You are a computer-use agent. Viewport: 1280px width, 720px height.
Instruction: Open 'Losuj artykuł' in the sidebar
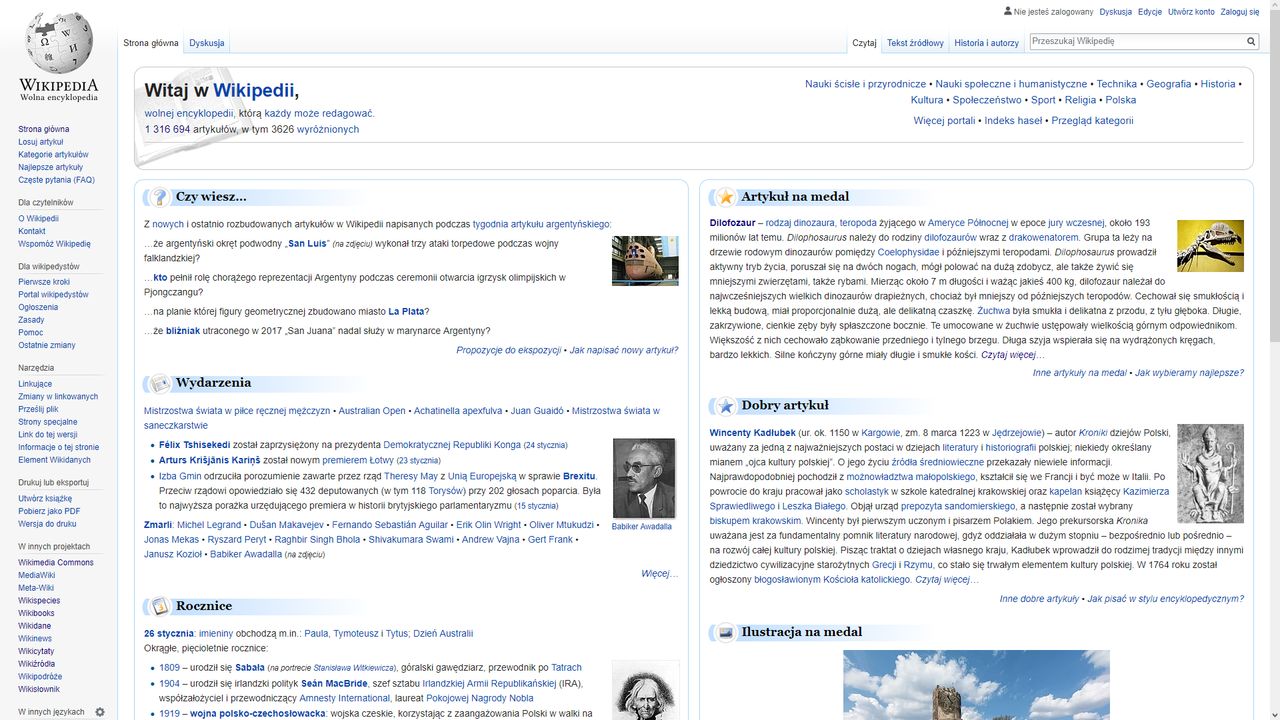tap(41, 142)
